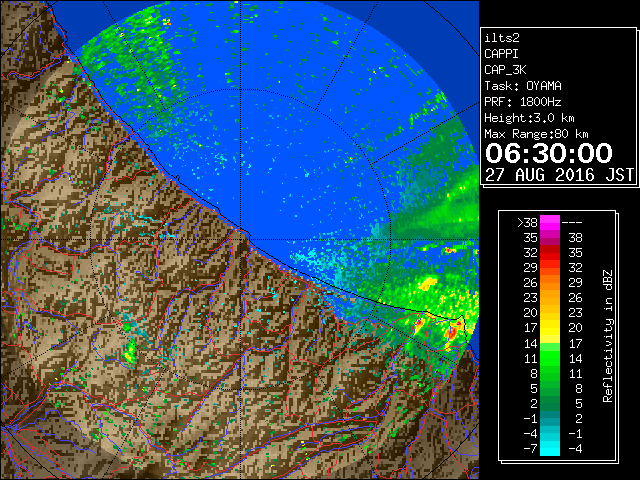Click the radar center at range ring crosshair
The height and width of the screenshot is (480, 640).
click(241, 240)
